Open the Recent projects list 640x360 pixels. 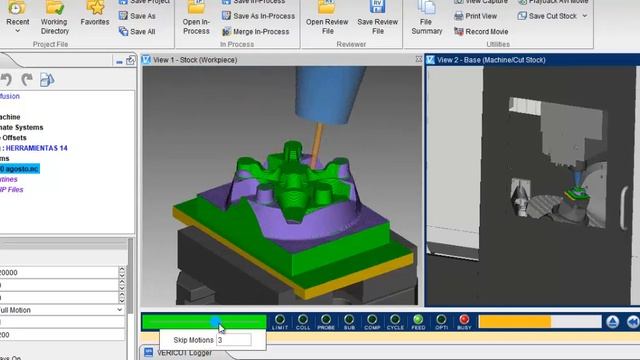pos(17,16)
